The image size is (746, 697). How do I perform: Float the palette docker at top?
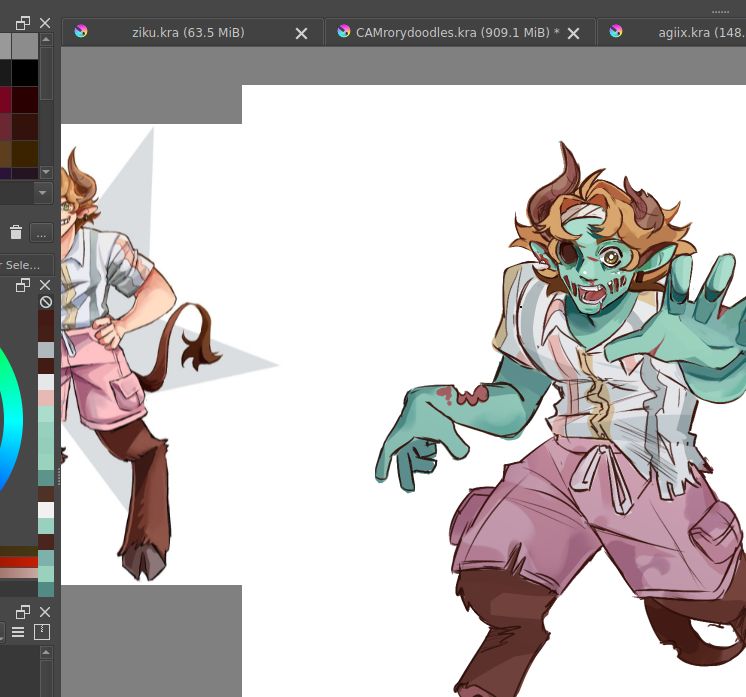point(23,23)
